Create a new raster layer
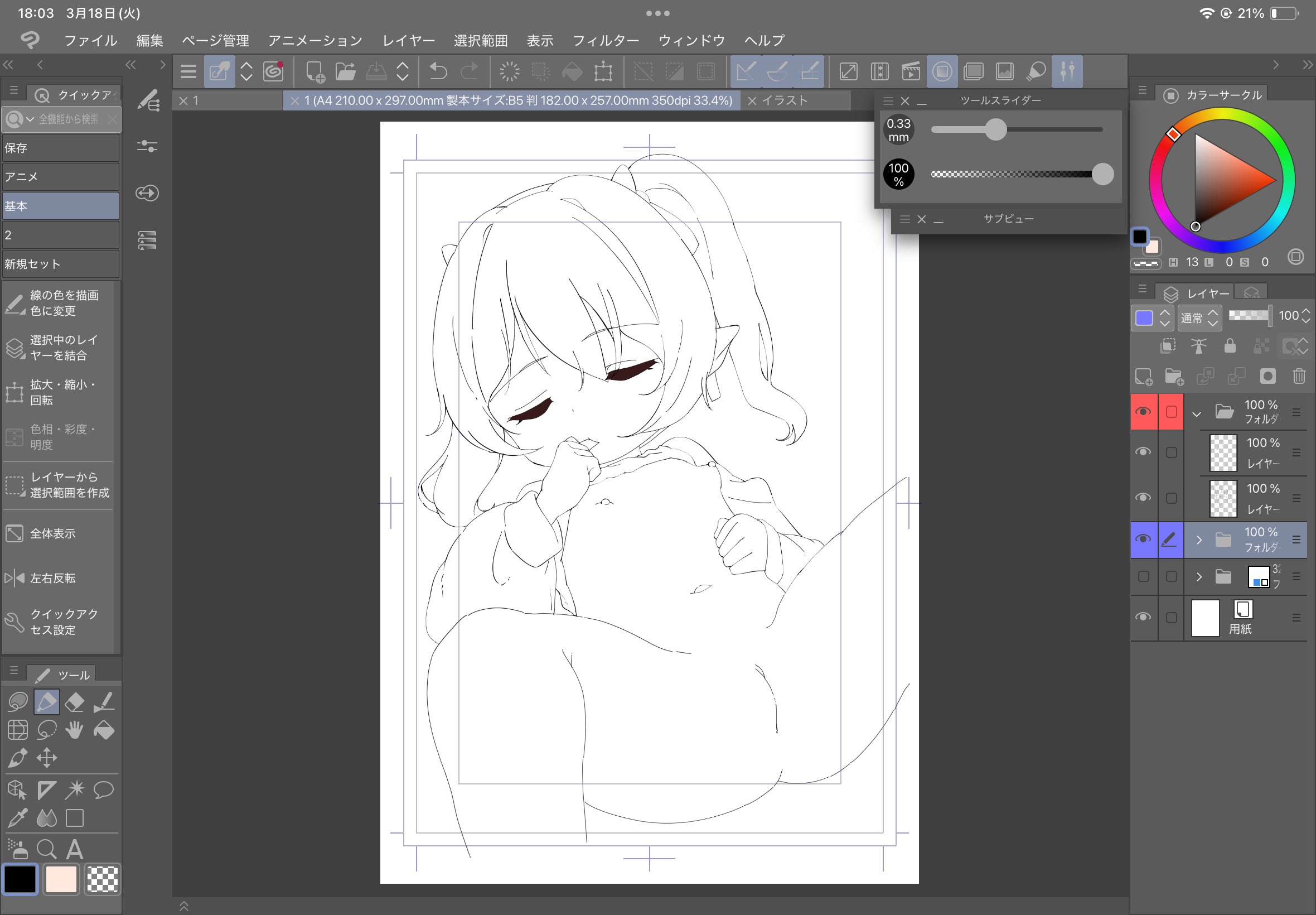 [x=1144, y=377]
